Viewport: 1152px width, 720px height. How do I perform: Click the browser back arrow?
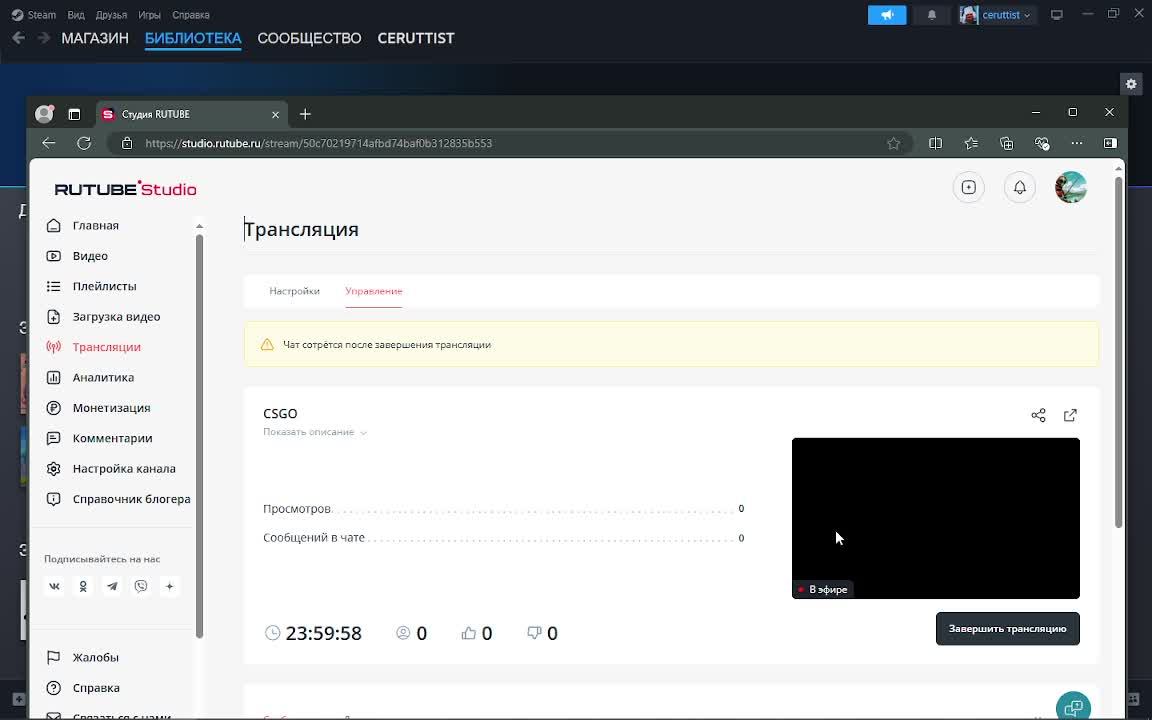48,143
